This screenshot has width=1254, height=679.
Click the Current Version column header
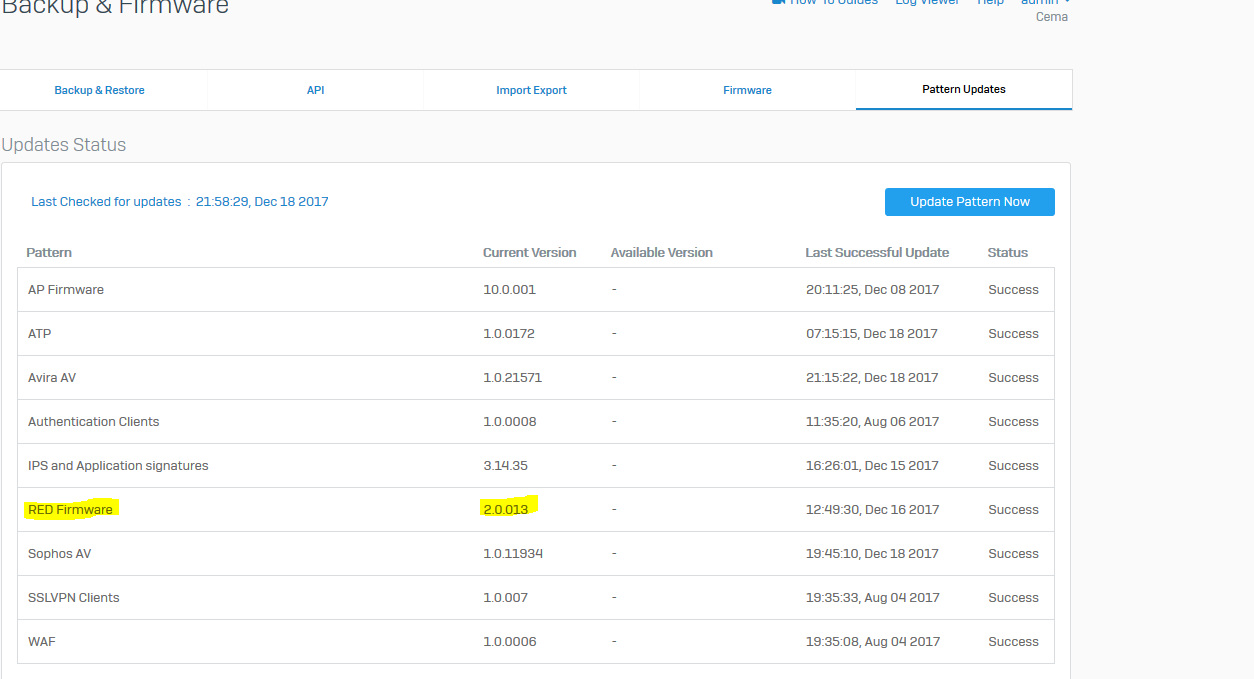coord(530,253)
